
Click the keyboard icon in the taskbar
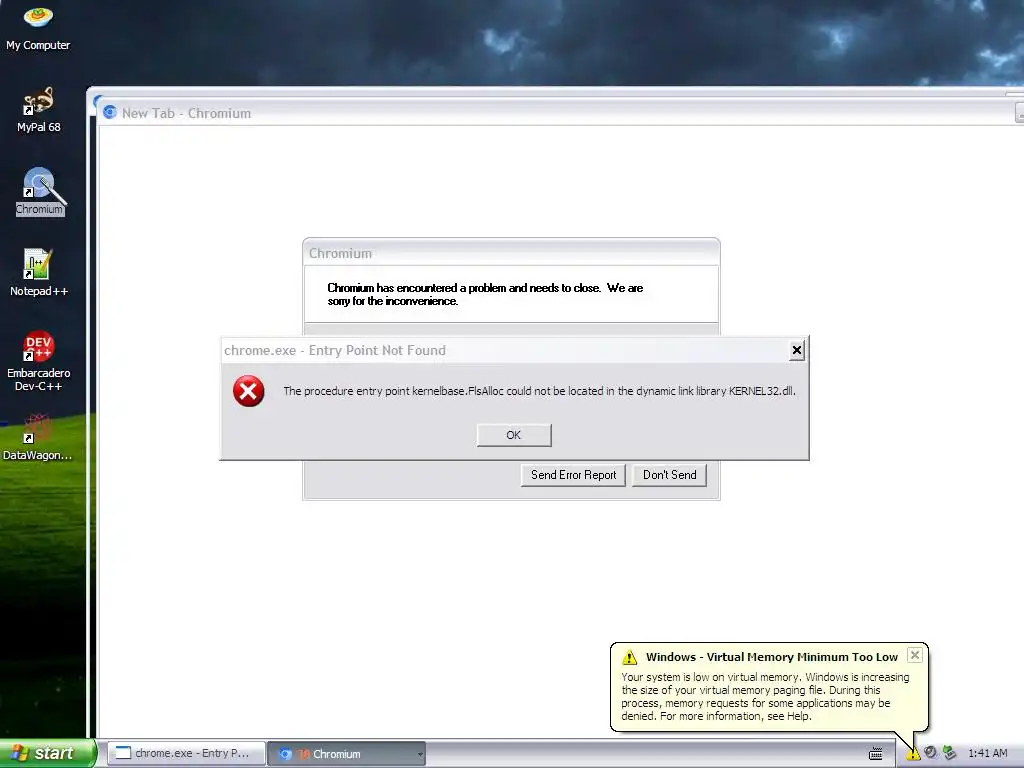[876, 754]
